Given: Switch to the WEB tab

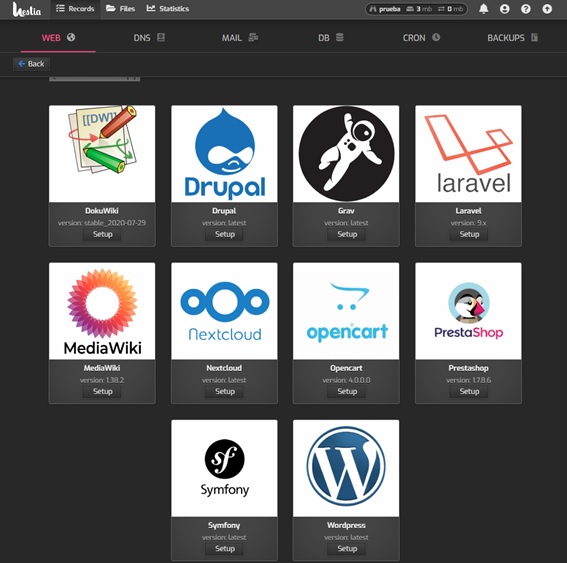Looking at the screenshot, I should [x=58, y=38].
